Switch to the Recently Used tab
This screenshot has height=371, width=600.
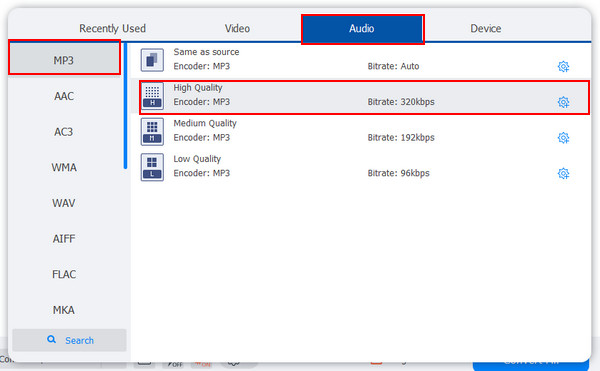112,29
